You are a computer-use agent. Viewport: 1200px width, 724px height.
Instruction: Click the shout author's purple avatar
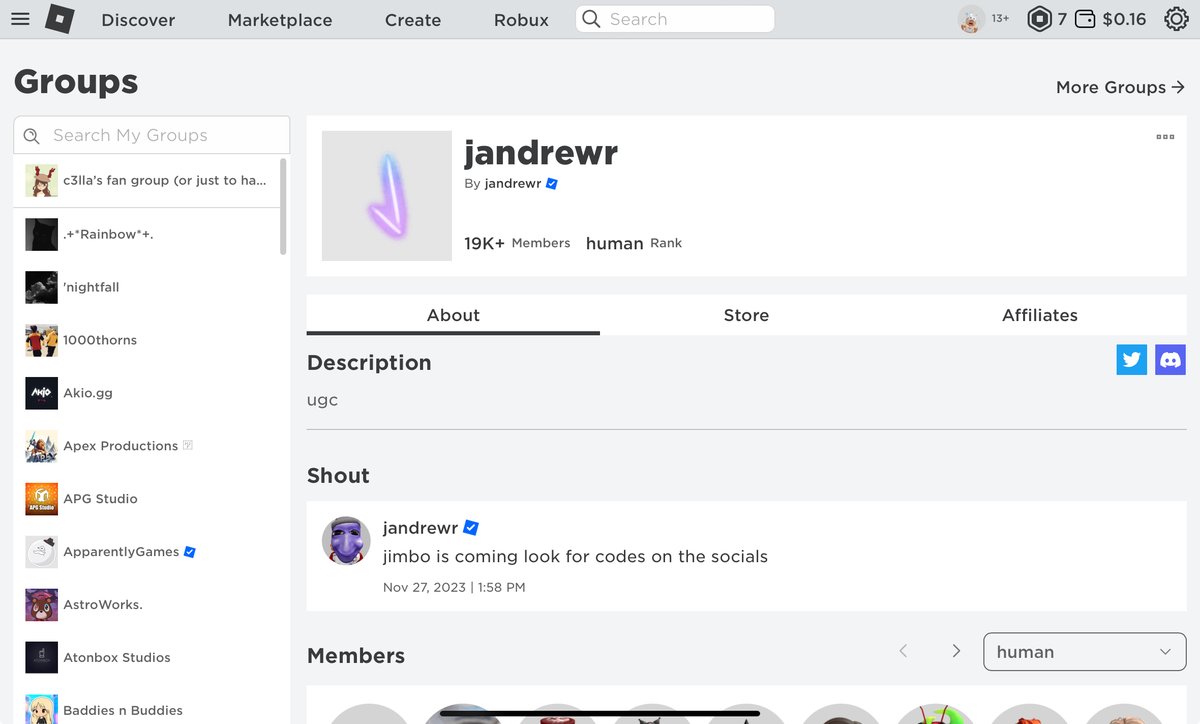(346, 541)
